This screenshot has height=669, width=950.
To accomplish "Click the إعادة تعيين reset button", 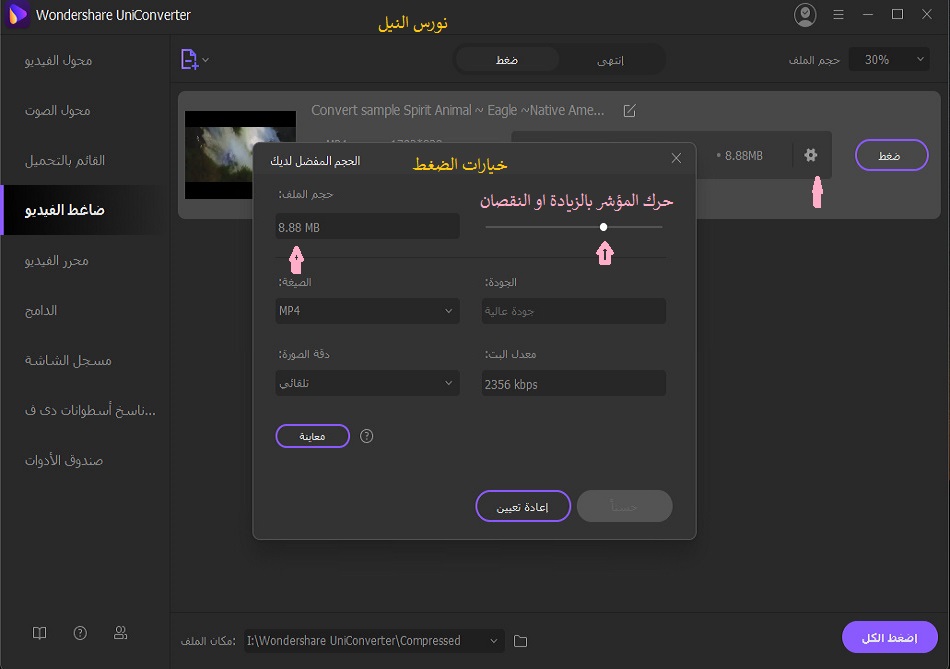I will (522, 507).
